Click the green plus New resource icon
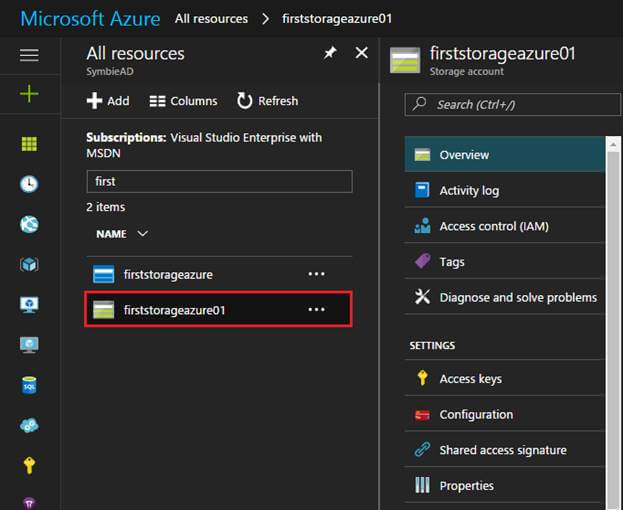This screenshot has height=510, width=623. coord(29,94)
